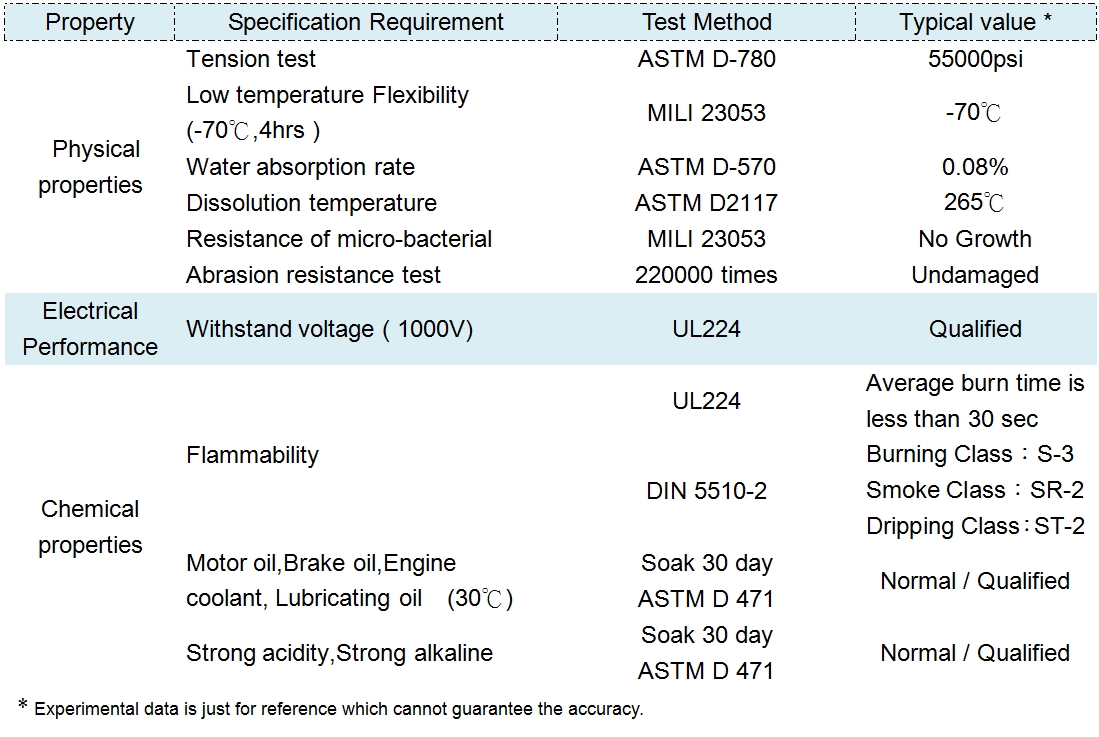The image size is (1099, 737).
Task: Click the Test Method column header
Action: (x=706, y=22)
